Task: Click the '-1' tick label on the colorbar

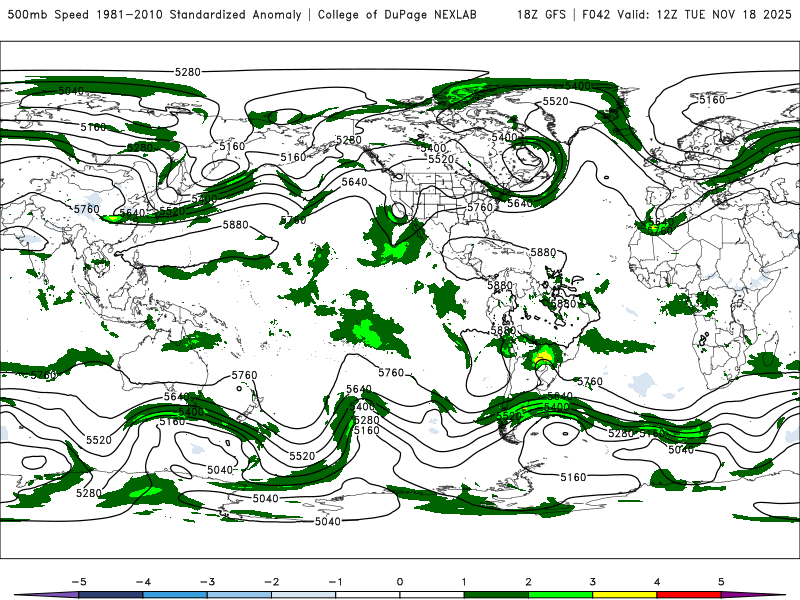Action: [336, 582]
